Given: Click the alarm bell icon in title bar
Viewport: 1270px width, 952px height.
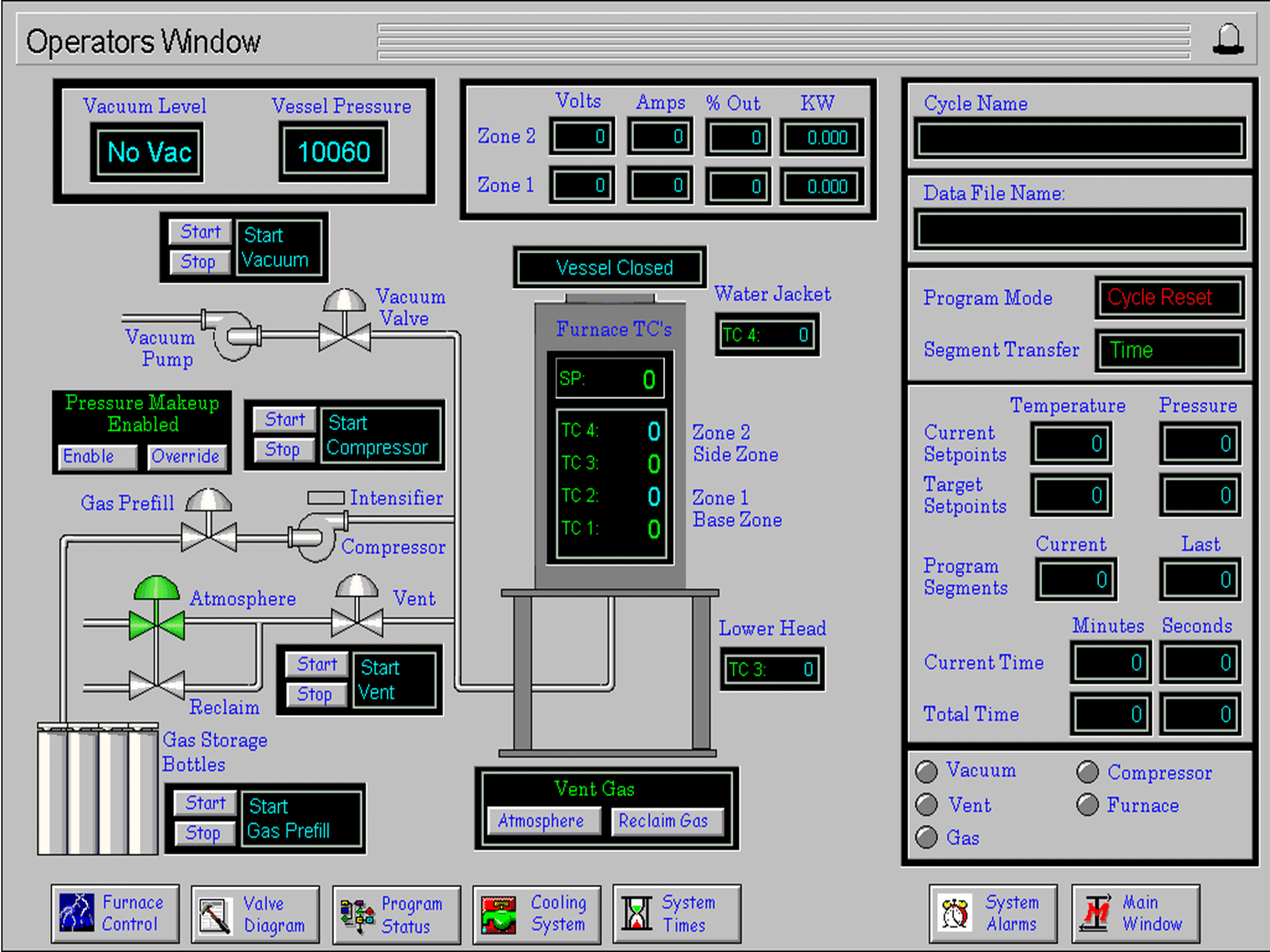Looking at the screenshot, I should pos(1228,39).
